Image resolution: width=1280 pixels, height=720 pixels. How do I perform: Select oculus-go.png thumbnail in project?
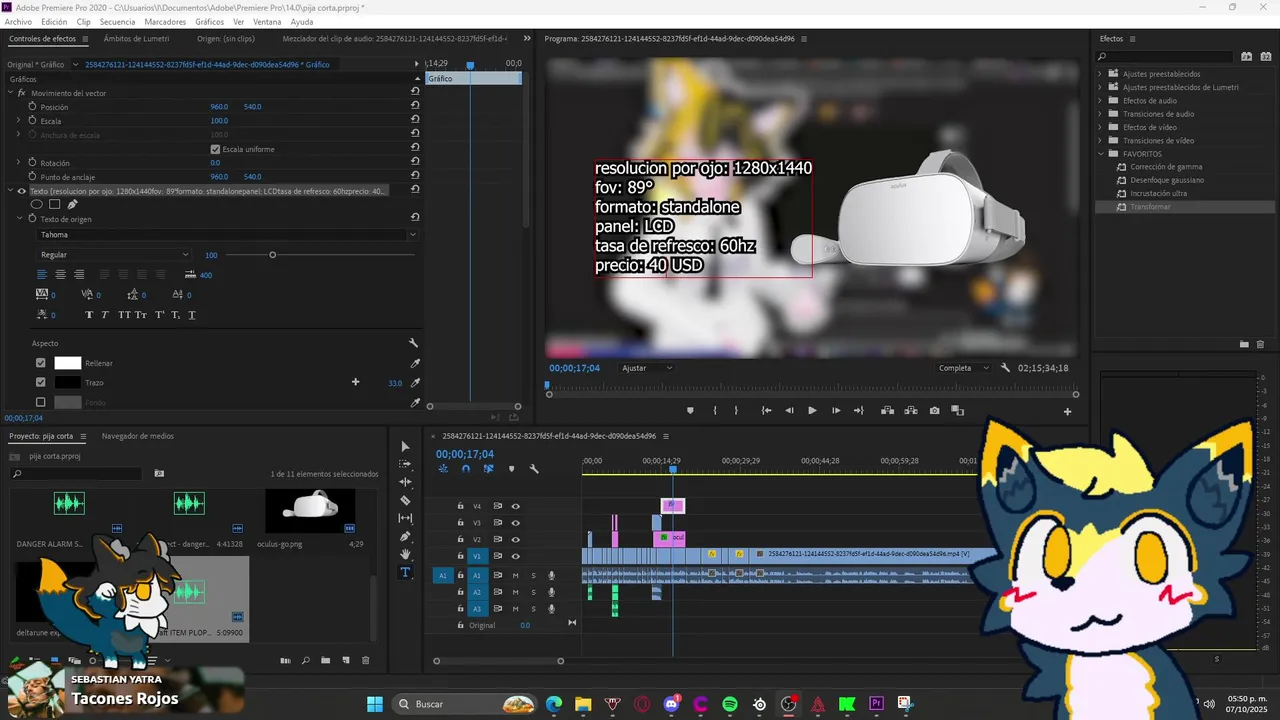tap(310, 510)
